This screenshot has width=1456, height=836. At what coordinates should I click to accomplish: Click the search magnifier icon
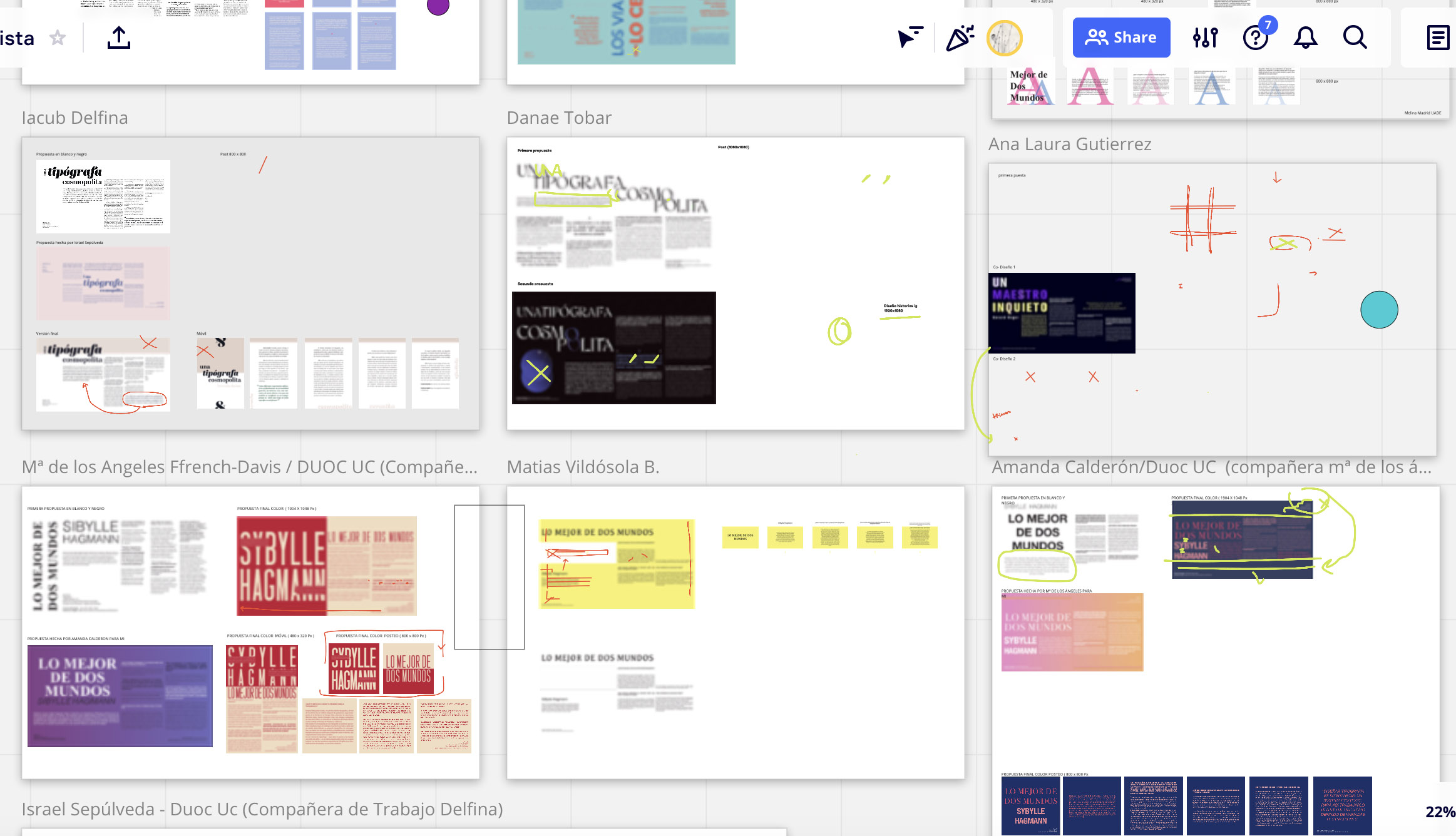1355,38
